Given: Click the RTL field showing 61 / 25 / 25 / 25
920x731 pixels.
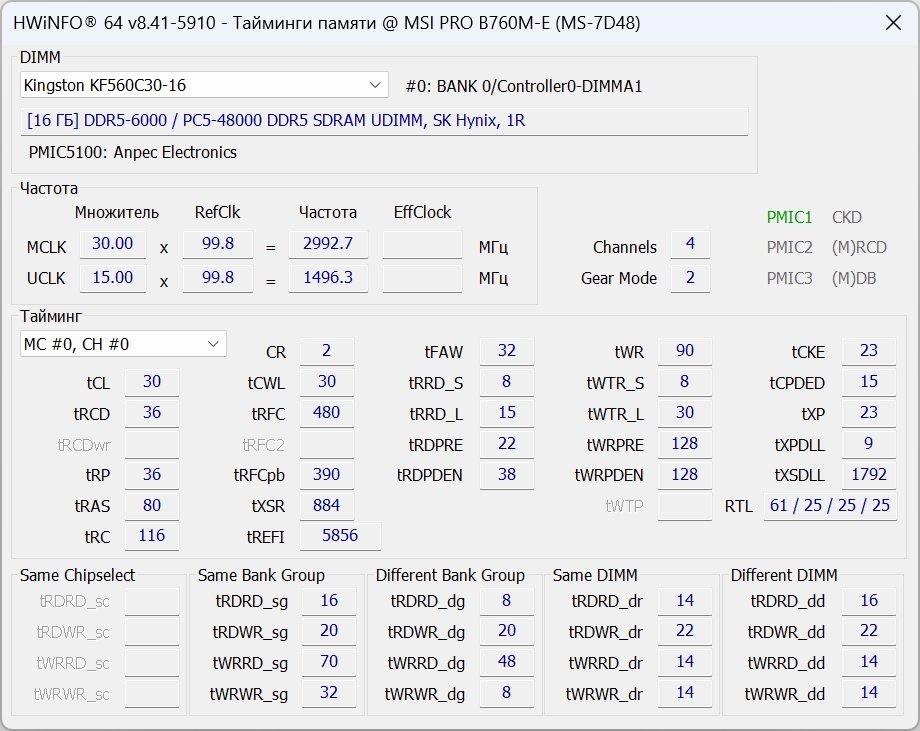Looking at the screenshot, I should [829, 506].
